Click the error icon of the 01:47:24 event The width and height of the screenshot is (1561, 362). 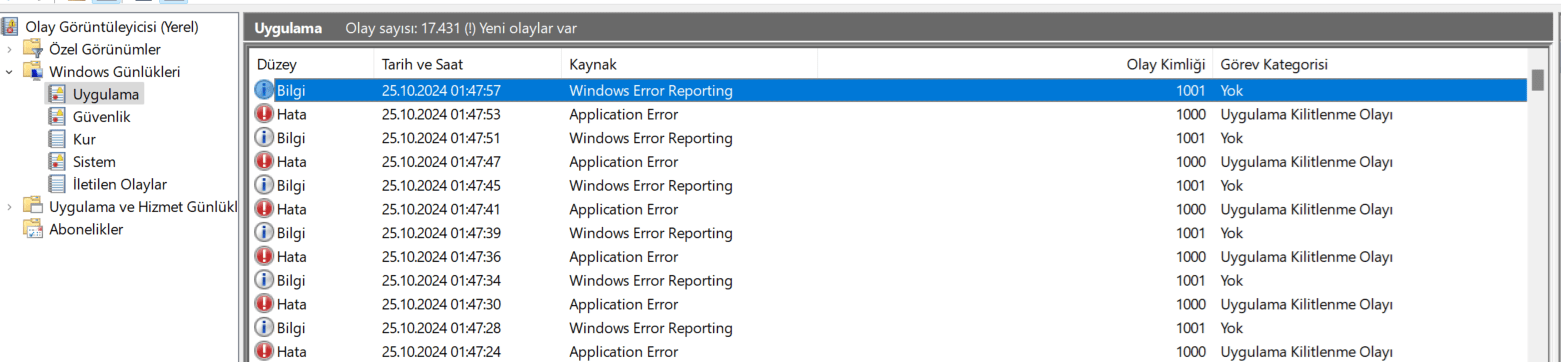264,351
